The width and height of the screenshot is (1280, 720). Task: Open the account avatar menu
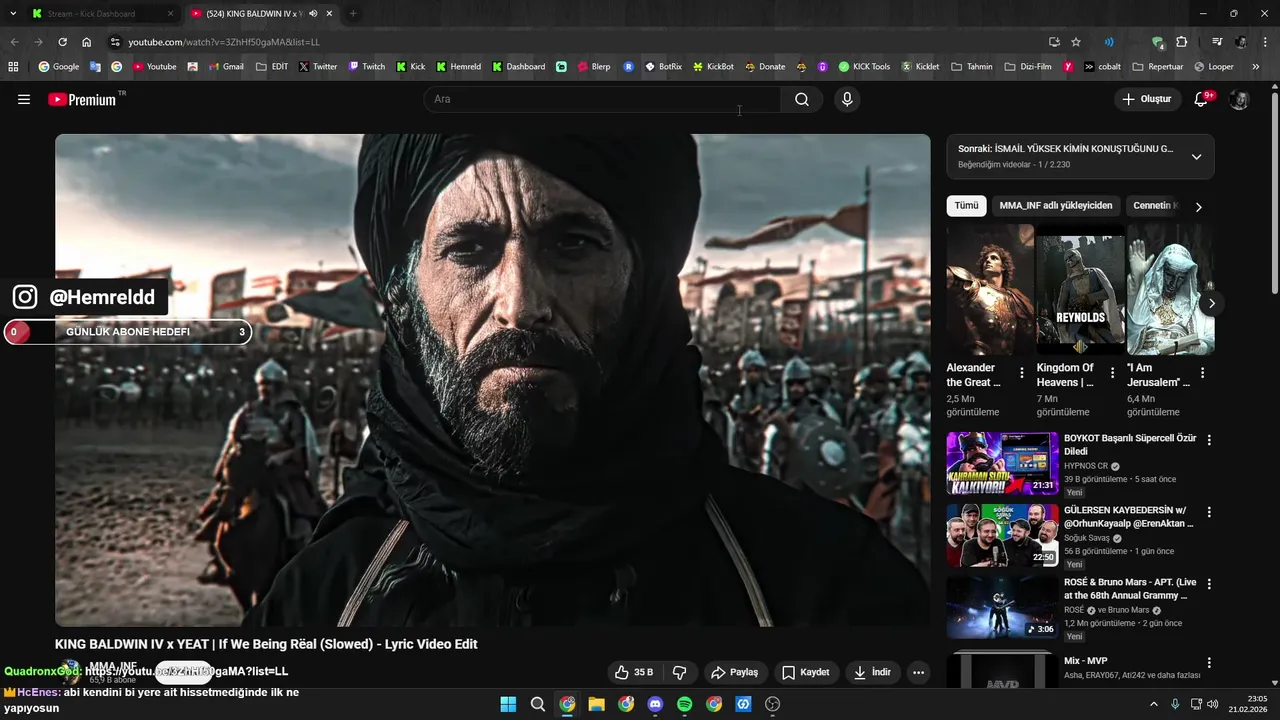[1239, 99]
